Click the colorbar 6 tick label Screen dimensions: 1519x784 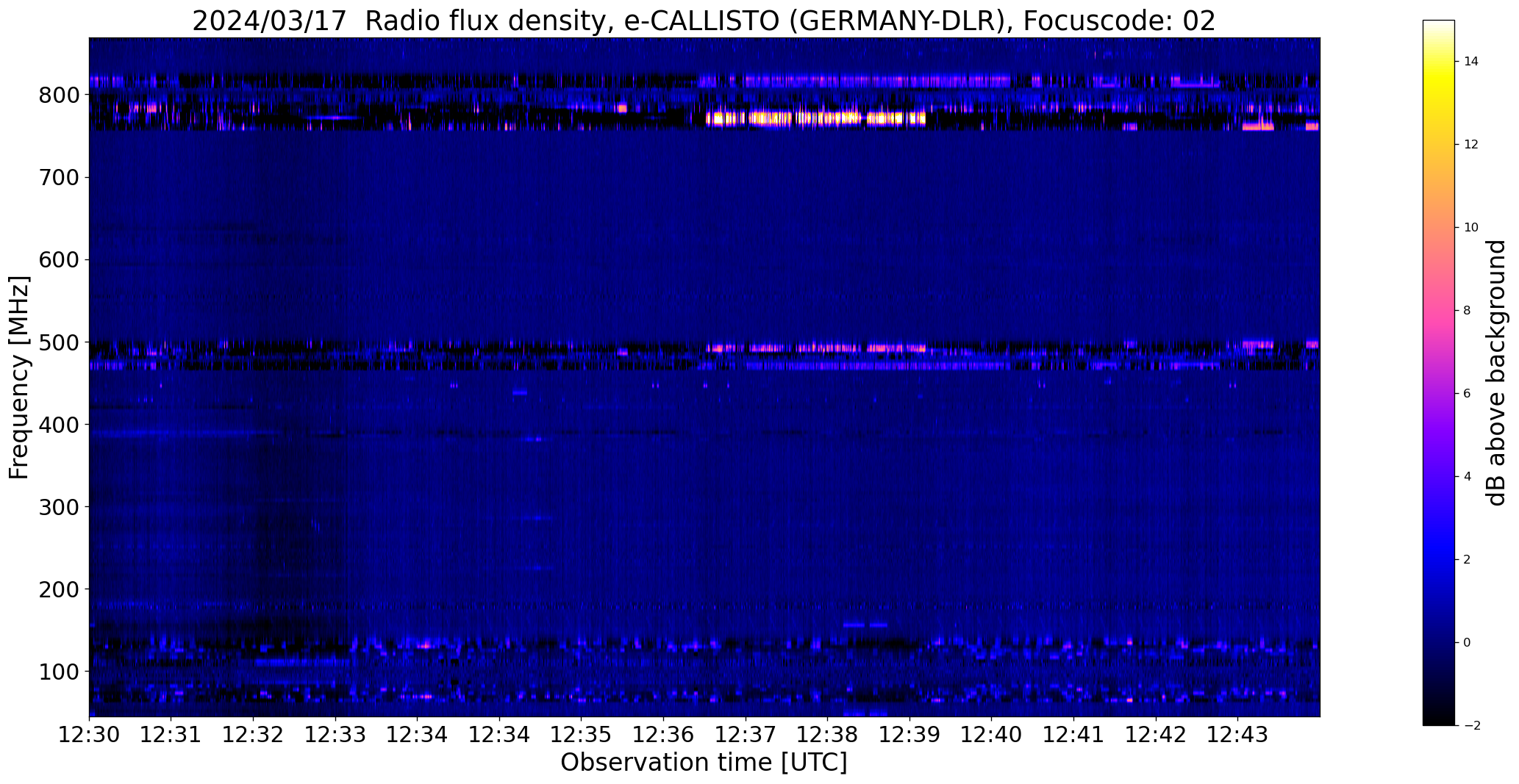coord(1468,394)
